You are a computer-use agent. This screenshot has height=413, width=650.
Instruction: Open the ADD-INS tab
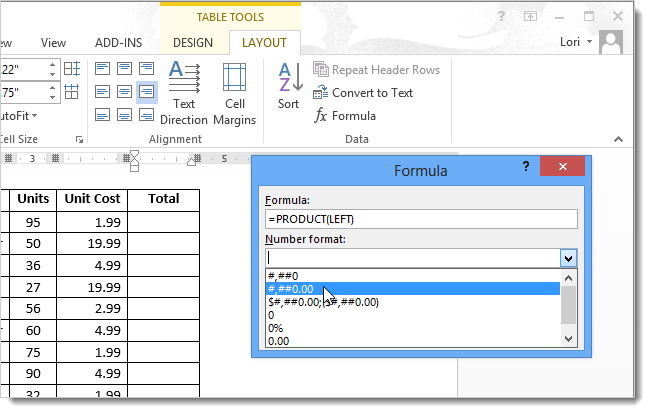pyautogui.click(x=117, y=43)
